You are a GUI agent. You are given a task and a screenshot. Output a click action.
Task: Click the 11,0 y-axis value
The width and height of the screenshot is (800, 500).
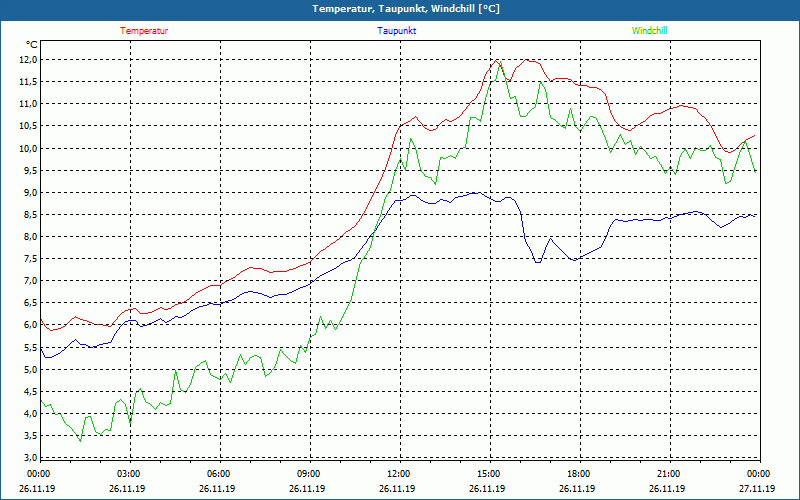click(29, 104)
